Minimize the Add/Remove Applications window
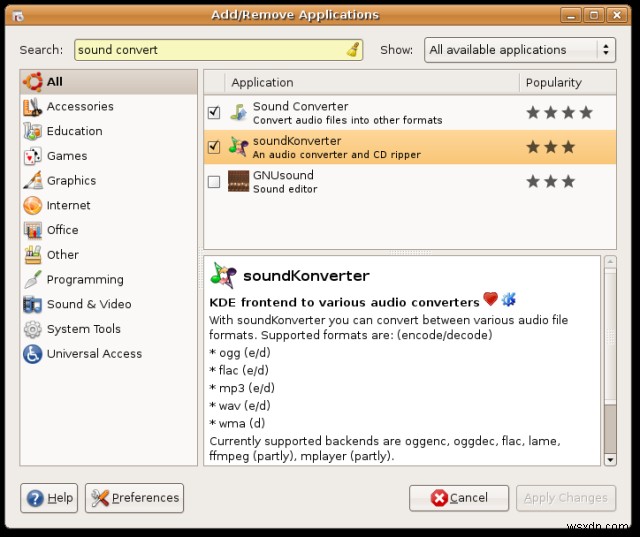640x537 pixels. click(x=571, y=16)
